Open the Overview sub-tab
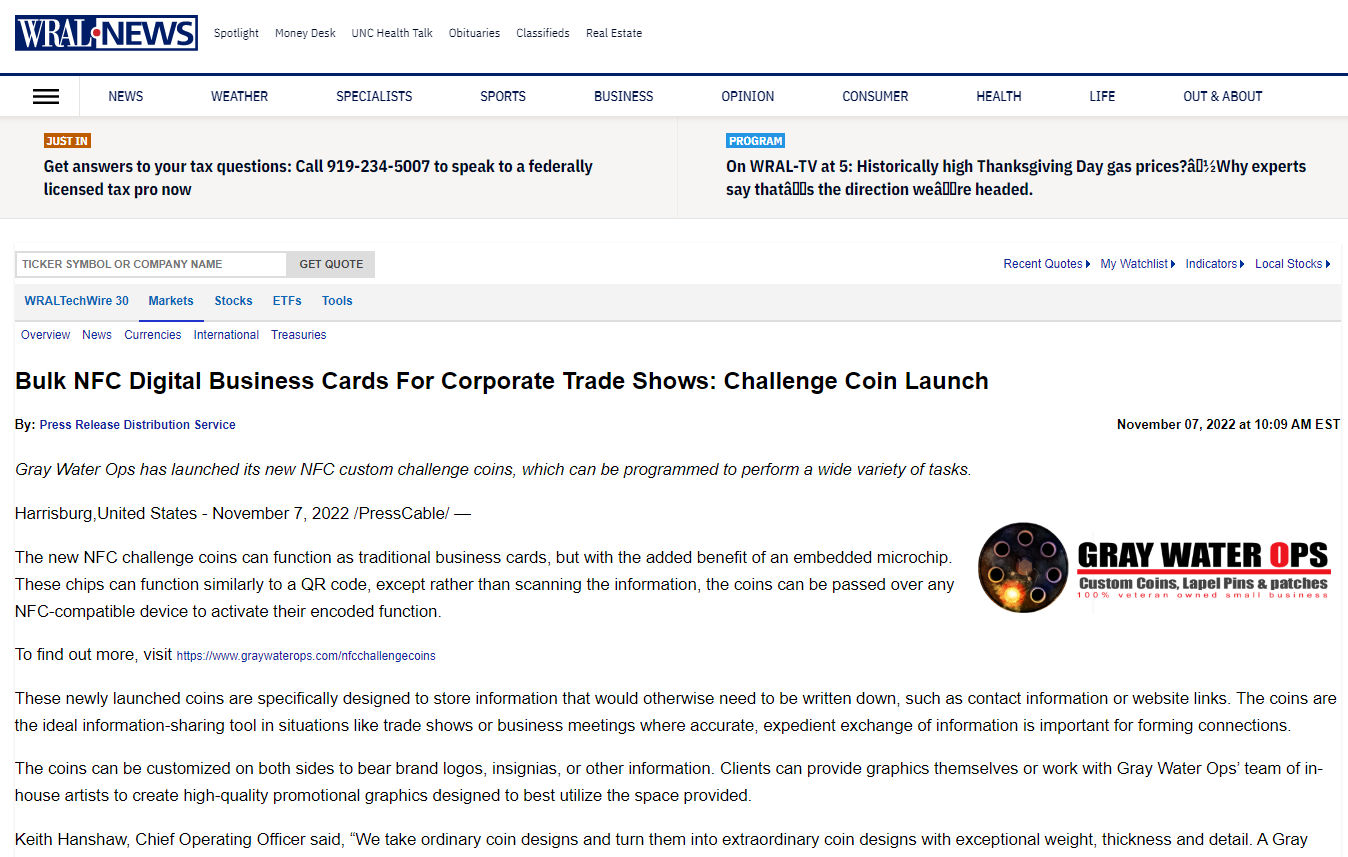 [46, 335]
